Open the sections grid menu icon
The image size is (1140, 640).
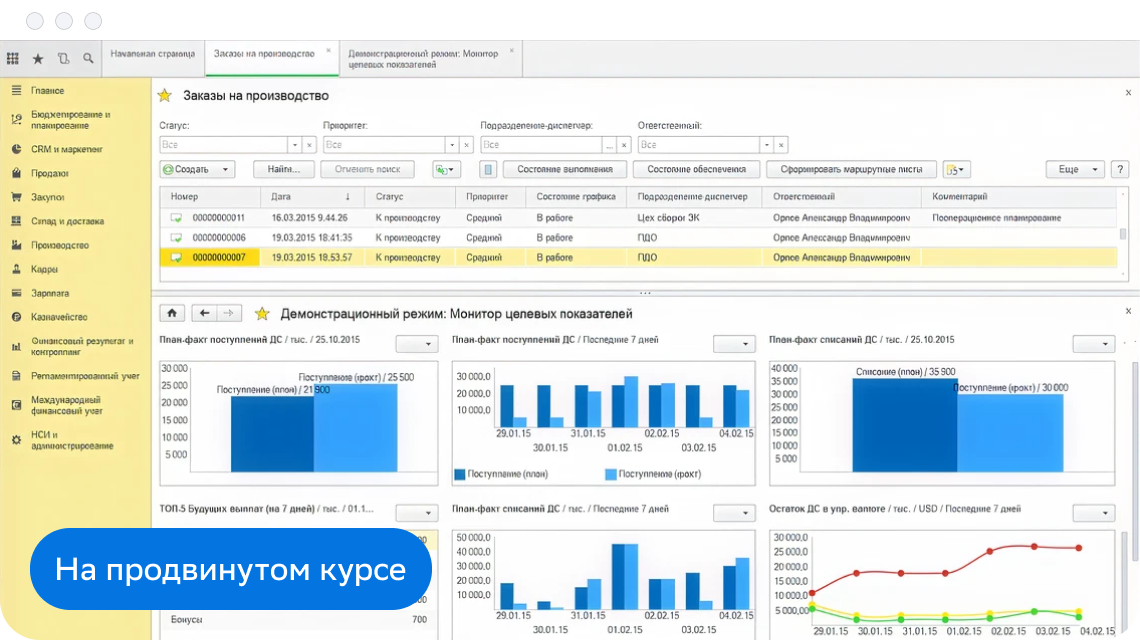point(13,59)
